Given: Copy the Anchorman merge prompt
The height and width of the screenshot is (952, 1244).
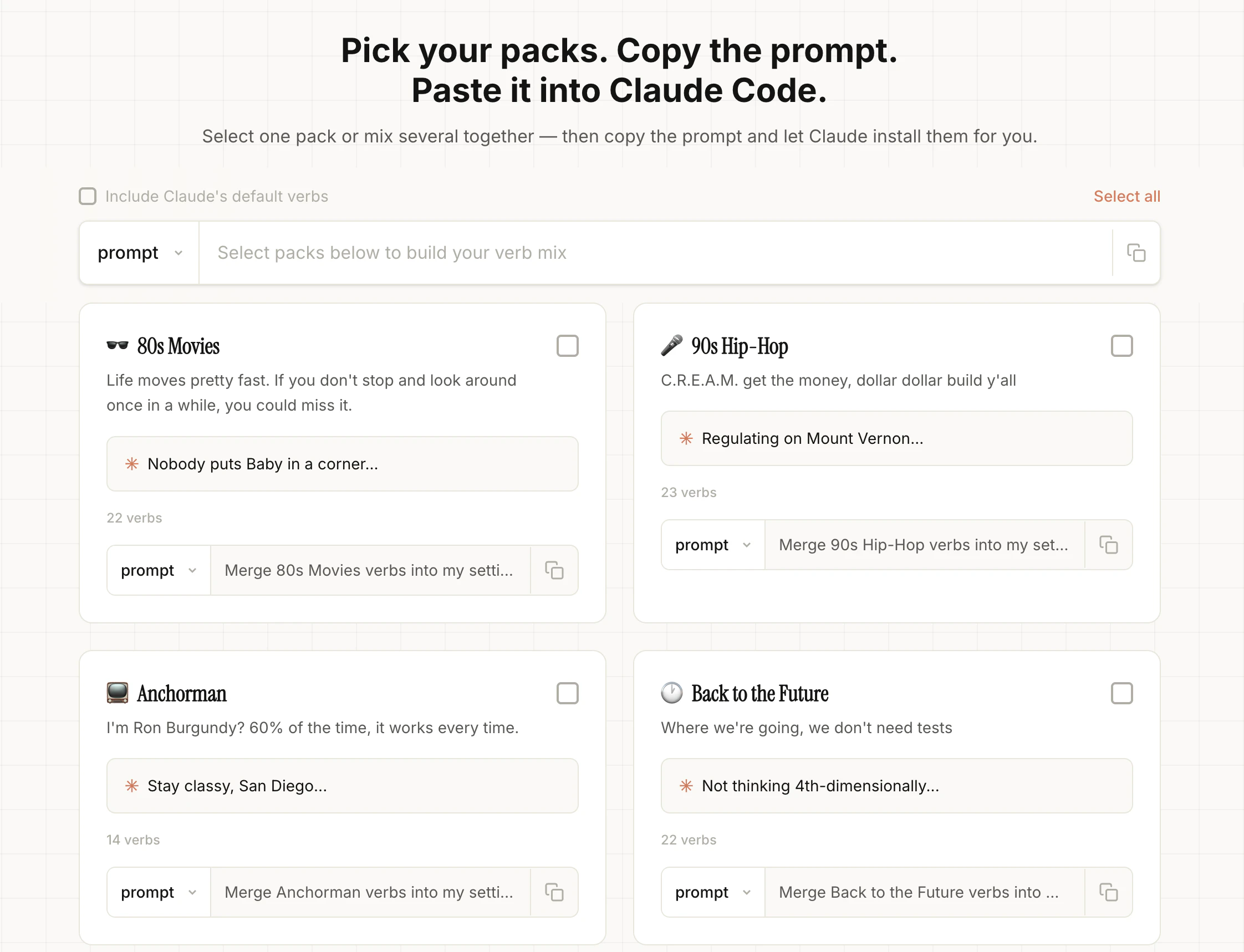Looking at the screenshot, I should pos(554,892).
